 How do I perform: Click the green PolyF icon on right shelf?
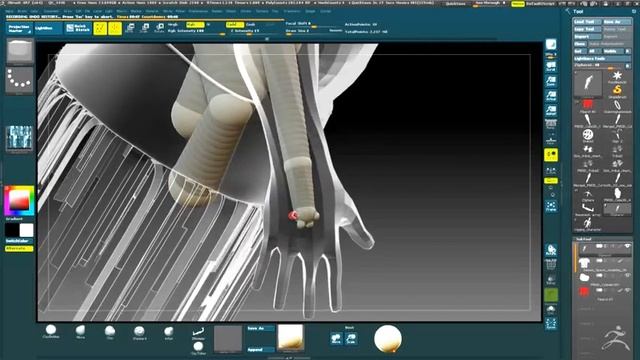click(551, 296)
